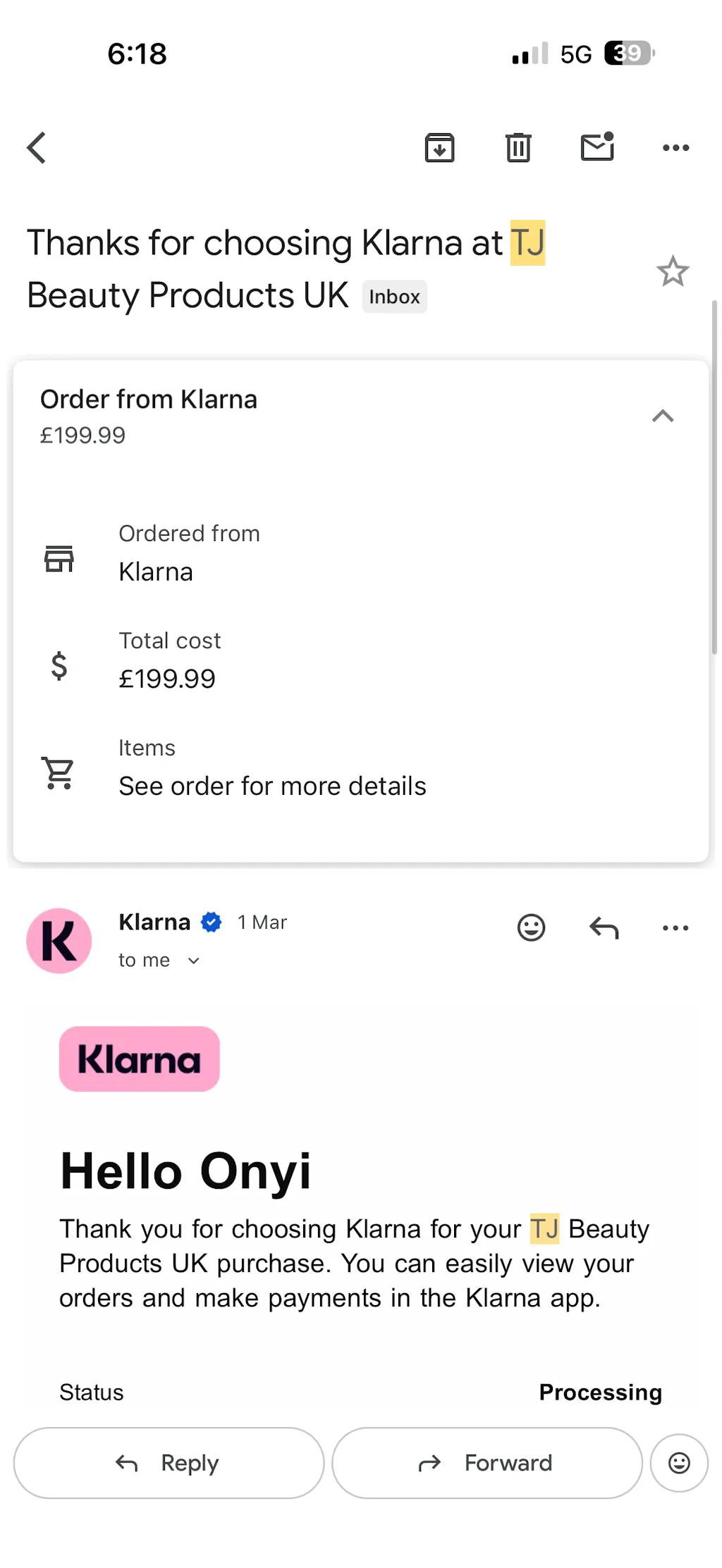722x1568 pixels.
Task: Star the Klarna email
Action: 673,271
